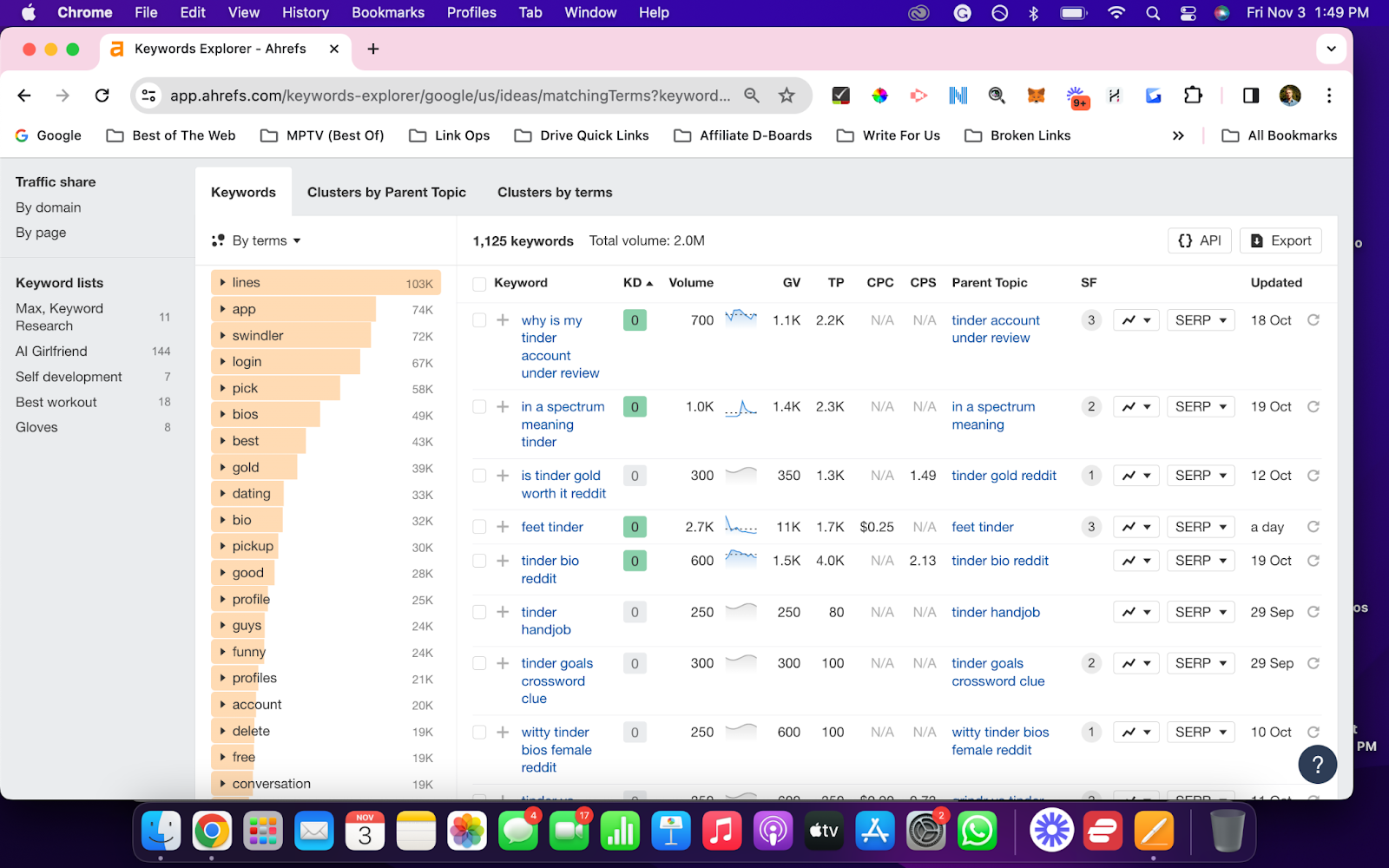The height and width of the screenshot is (868, 1389).
Task: Click the floating question mark help icon
Action: tap(1317, 765)
